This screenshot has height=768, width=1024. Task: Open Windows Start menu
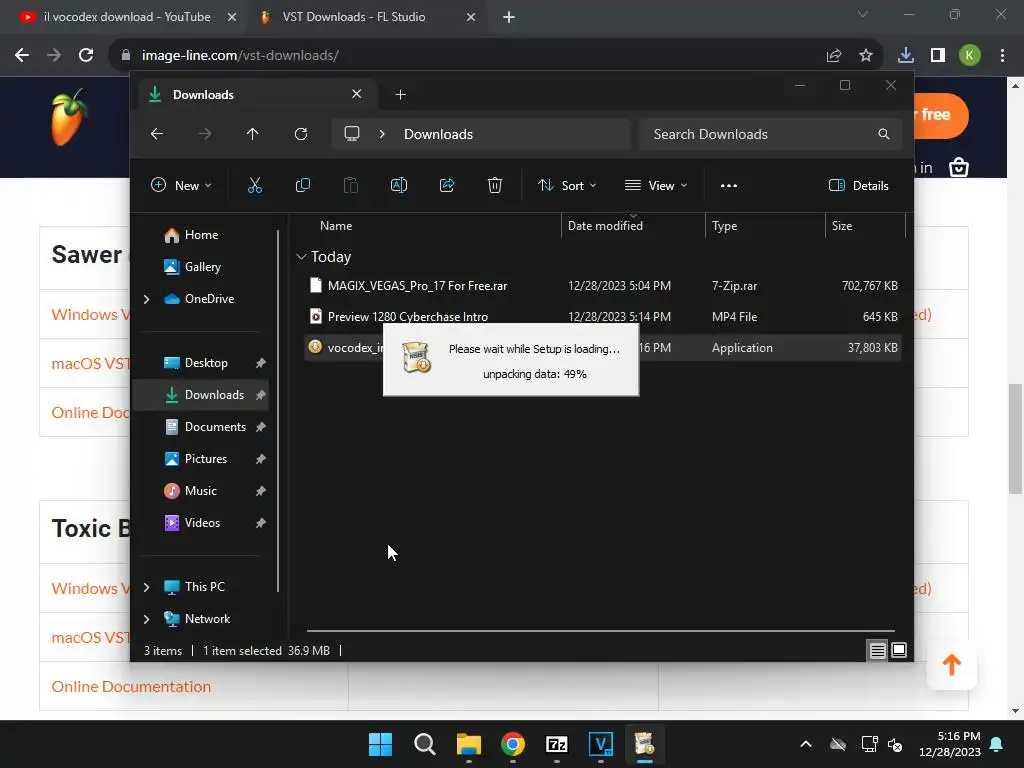coord(381,744)
